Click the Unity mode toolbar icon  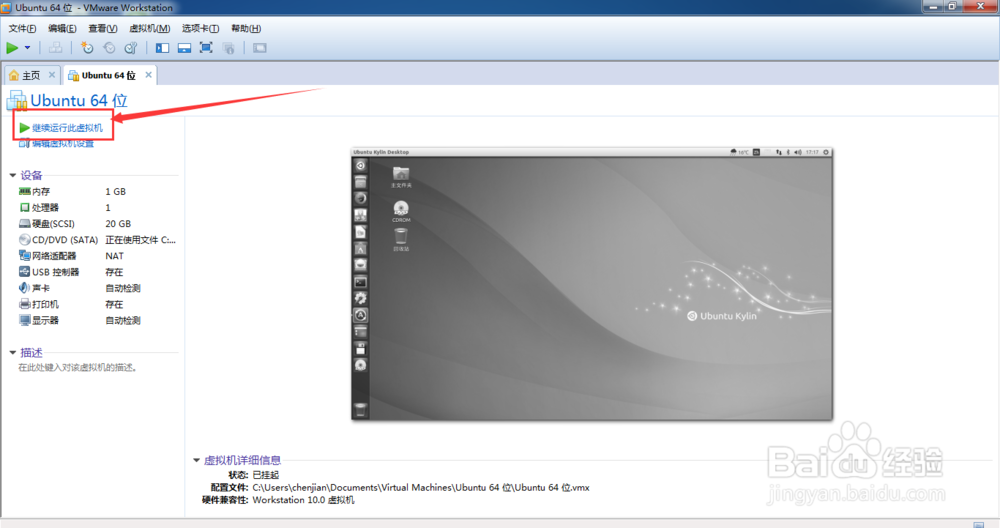[228, 48]
